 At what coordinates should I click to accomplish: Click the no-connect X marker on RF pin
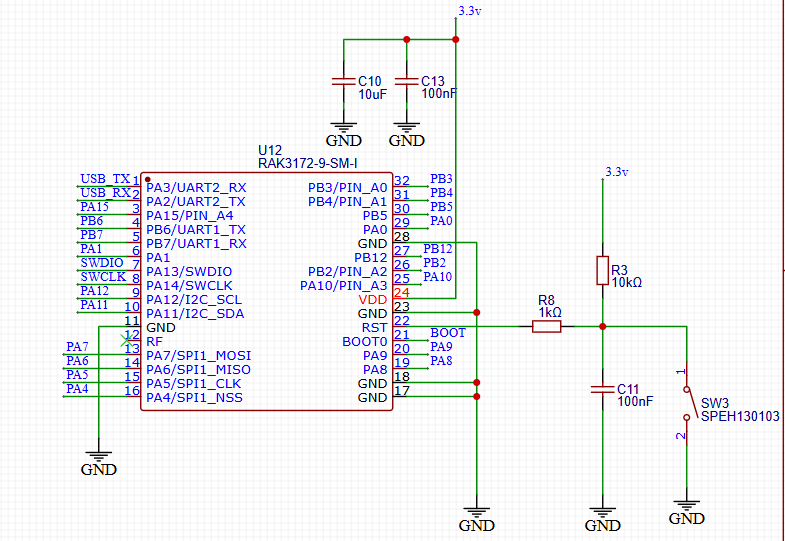click(x=125, y=341)
